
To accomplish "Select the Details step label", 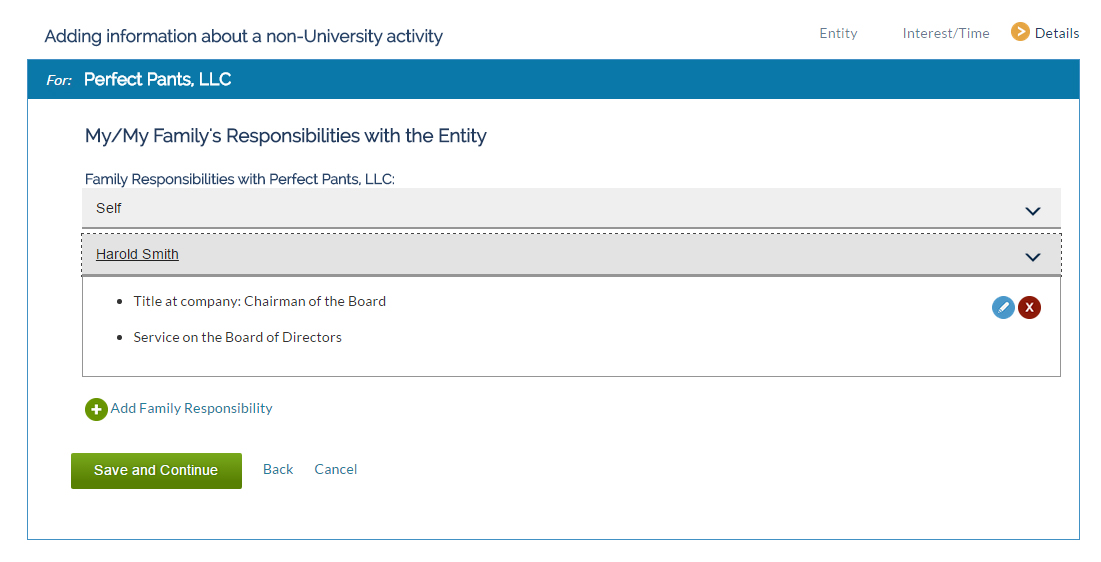I will point(1057,33).
